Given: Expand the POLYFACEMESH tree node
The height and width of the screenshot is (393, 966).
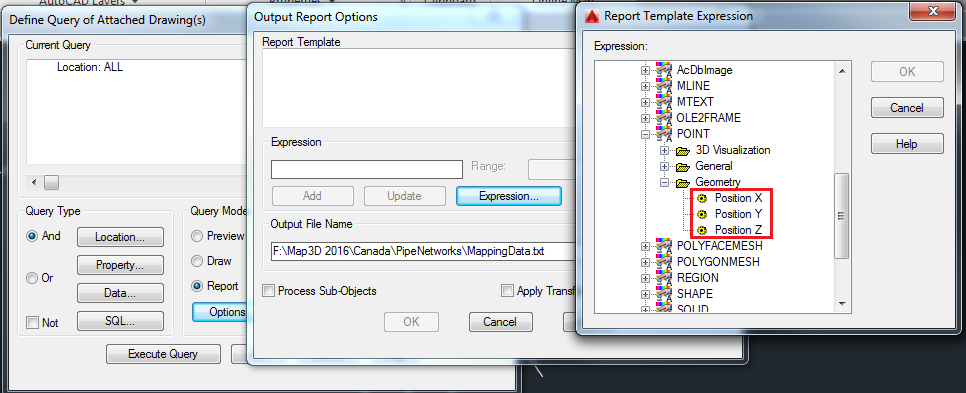Looking at the screenshot, I should point(645,246).
